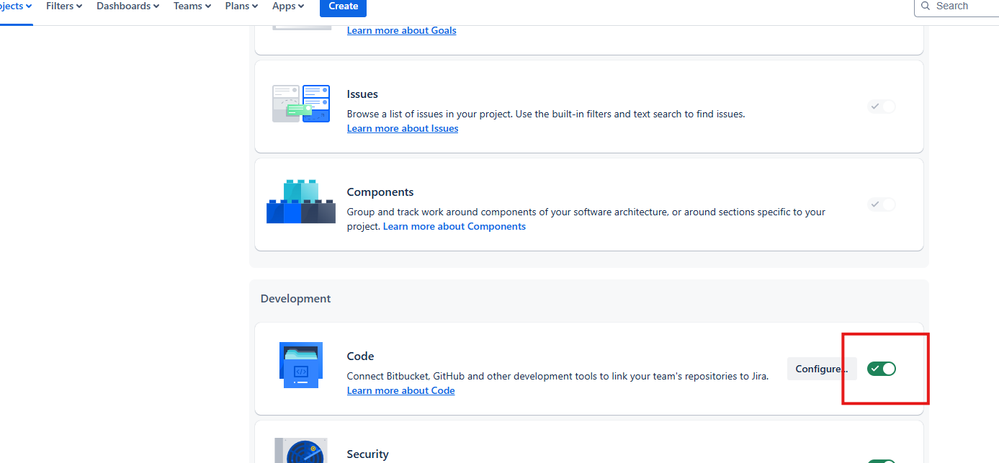Select the Issues heading text

tap(363, 94)
